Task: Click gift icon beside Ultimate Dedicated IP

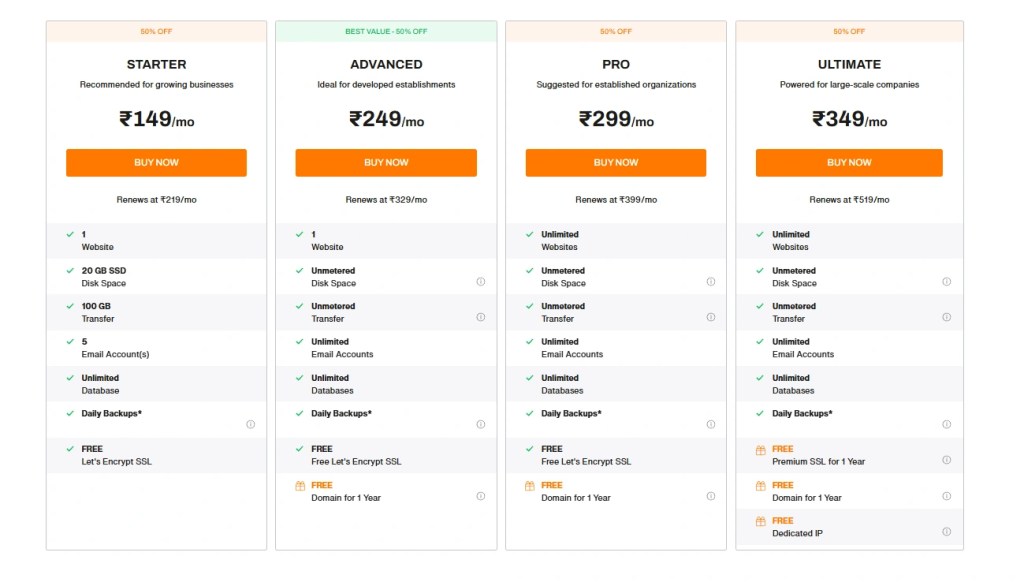Action: click(x=760, y=521)
